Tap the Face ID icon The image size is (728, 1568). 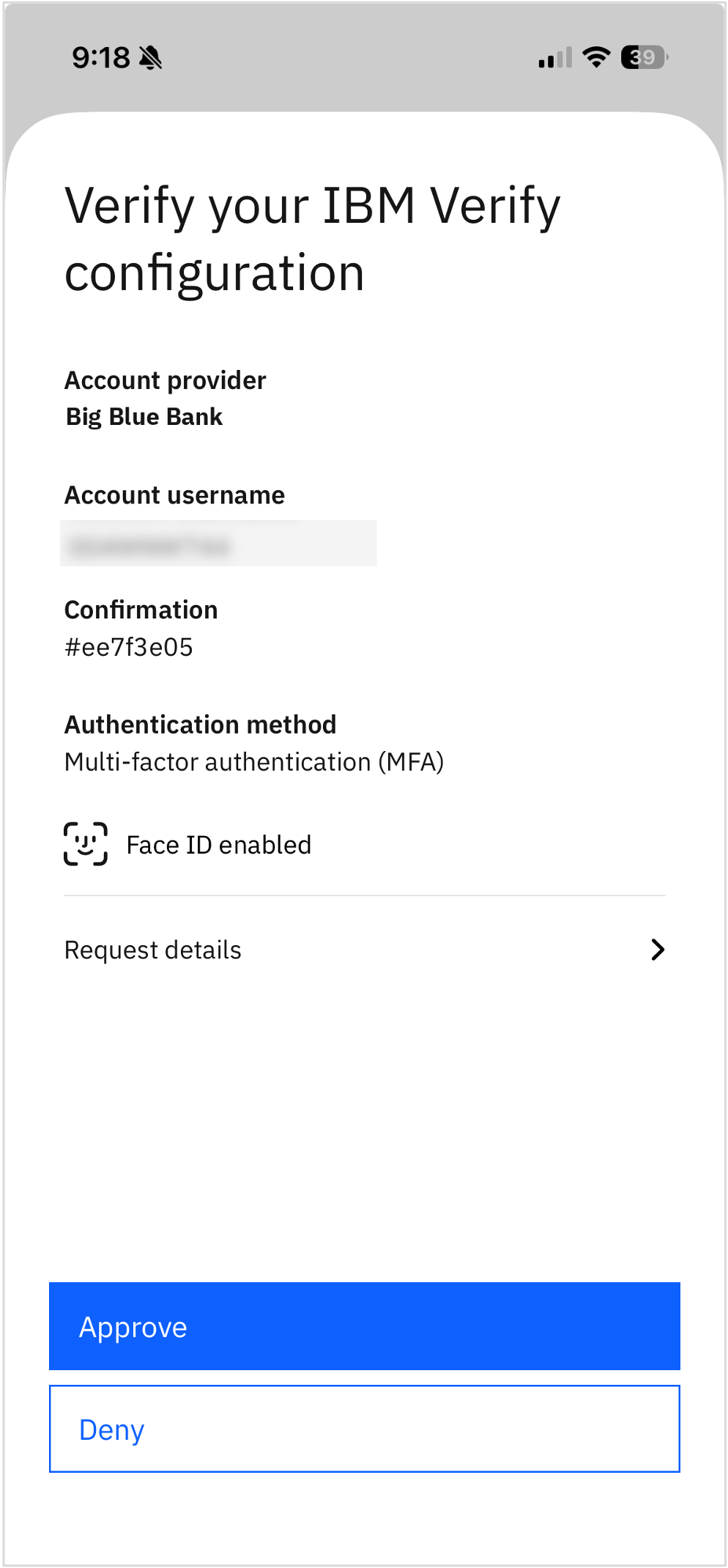click(86, 844)
